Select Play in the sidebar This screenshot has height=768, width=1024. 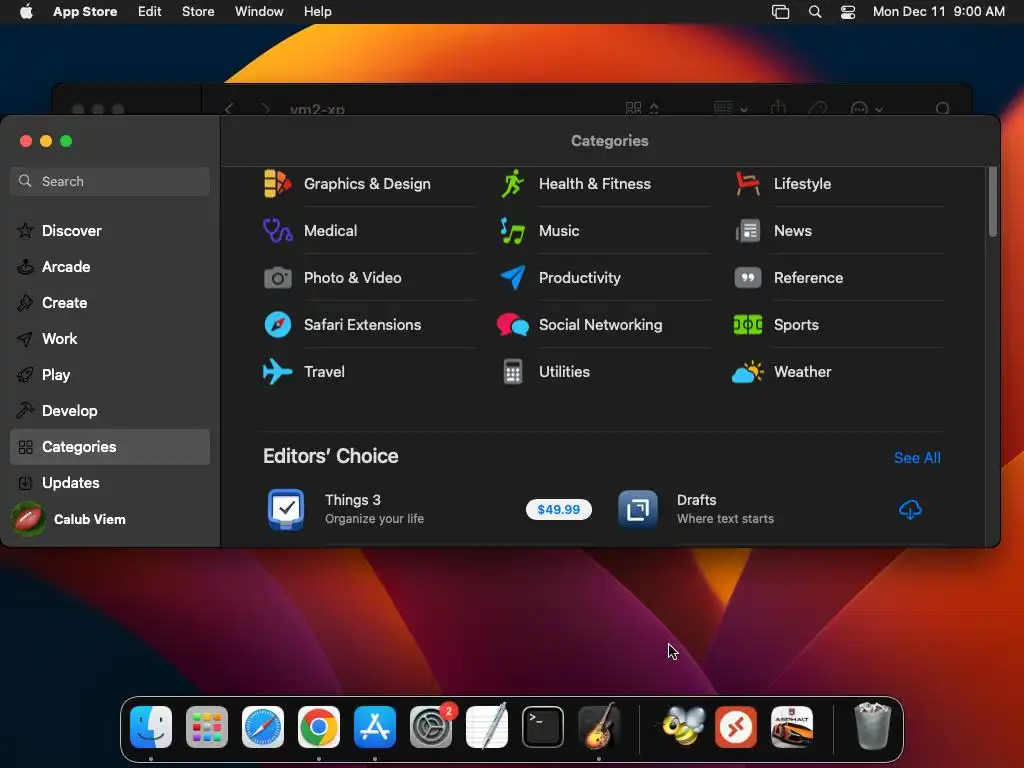coord(110,375)
